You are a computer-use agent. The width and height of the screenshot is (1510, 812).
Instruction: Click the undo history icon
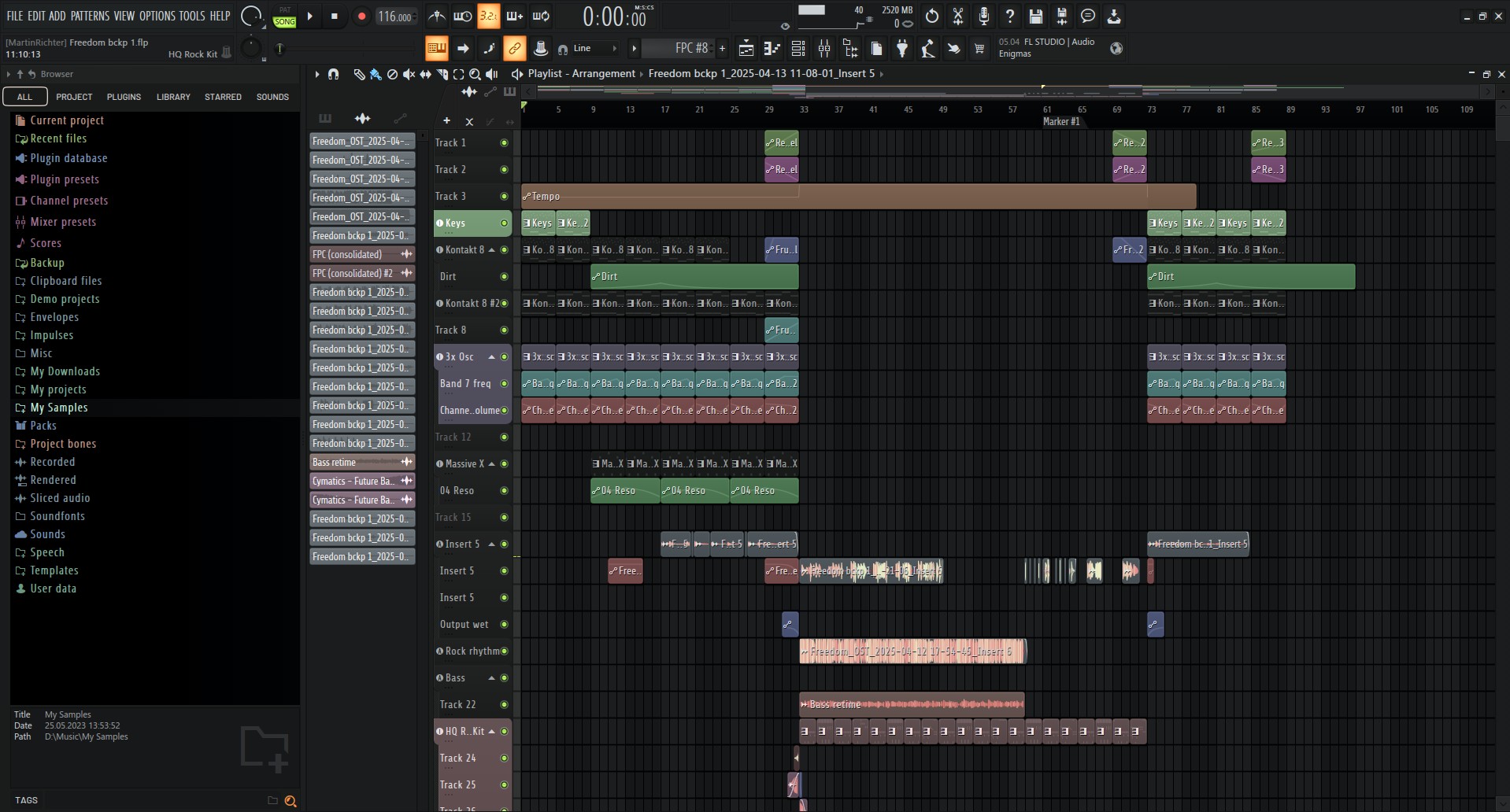pyautogui.click(x=931, y=16)
